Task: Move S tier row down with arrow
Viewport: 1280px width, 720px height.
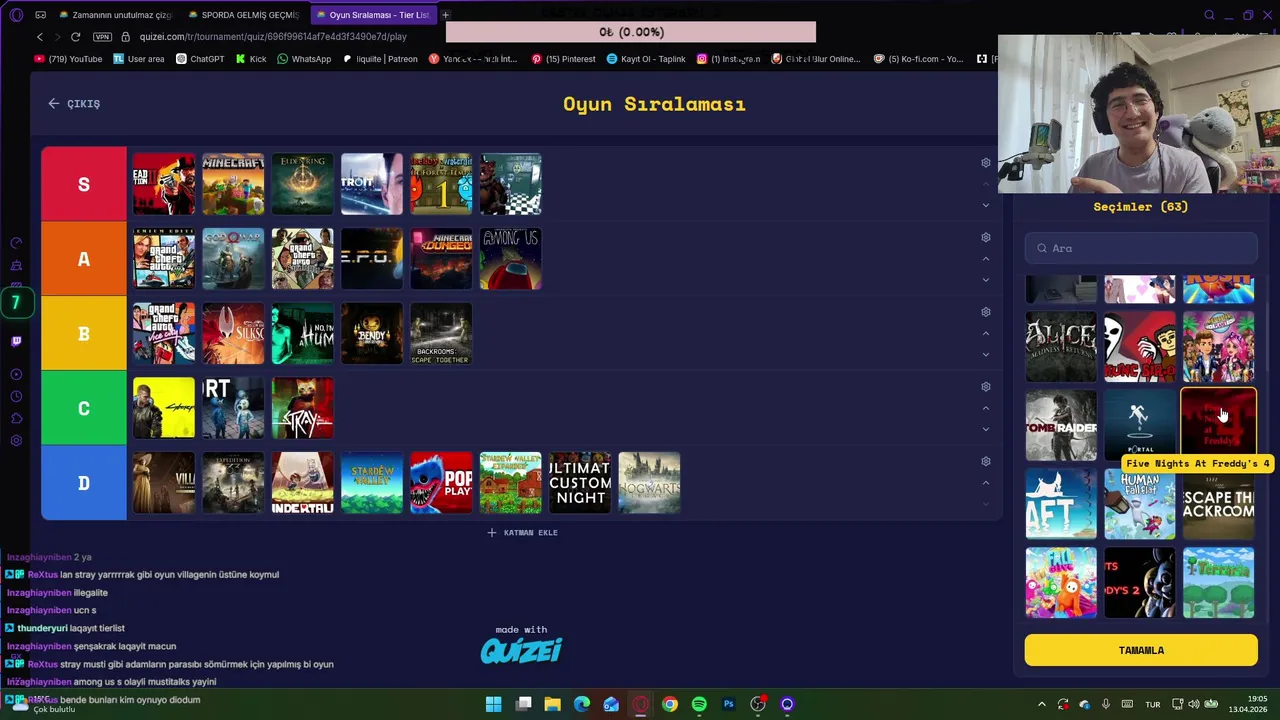Action: point(985,205)
